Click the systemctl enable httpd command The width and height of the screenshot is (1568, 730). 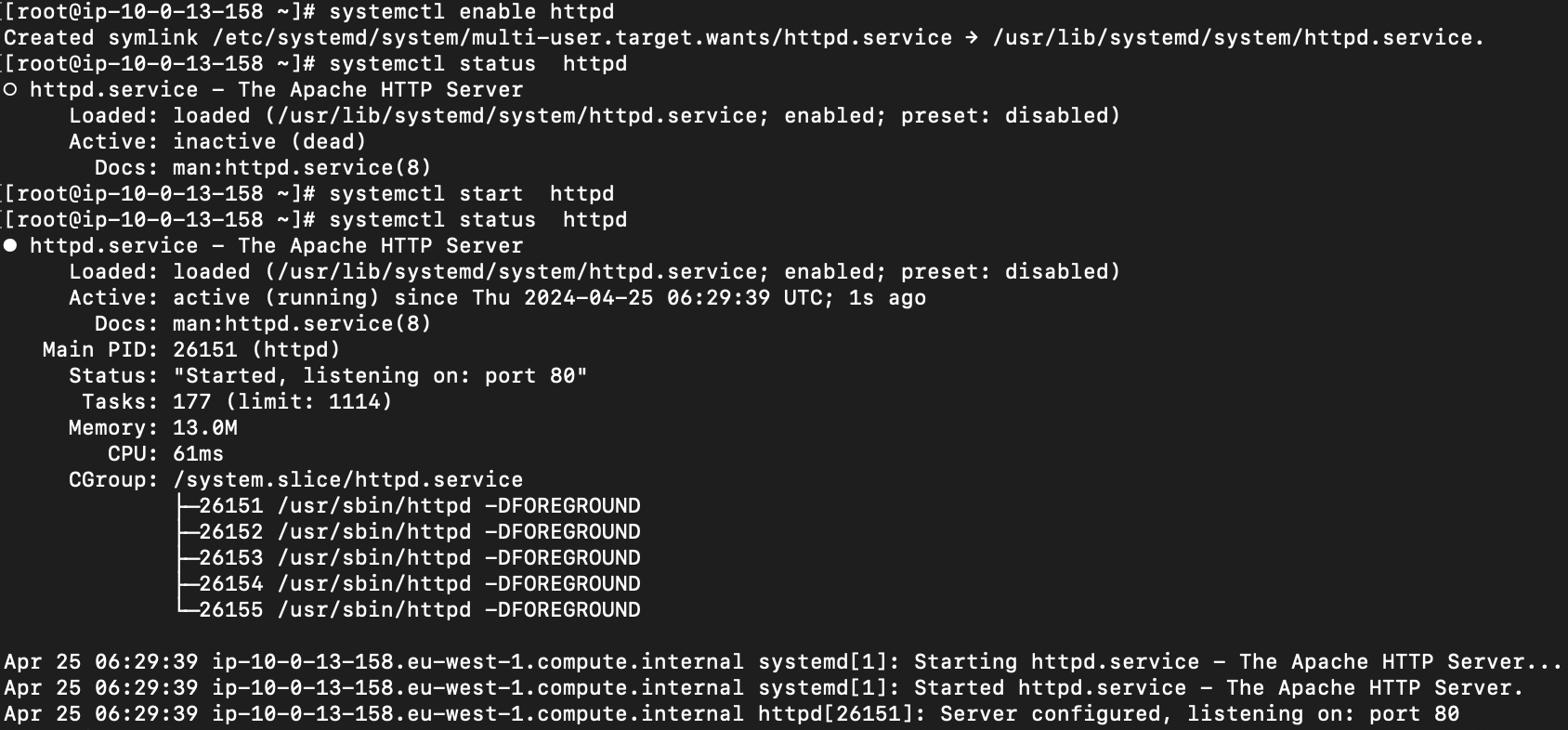[x=471, y=12]
